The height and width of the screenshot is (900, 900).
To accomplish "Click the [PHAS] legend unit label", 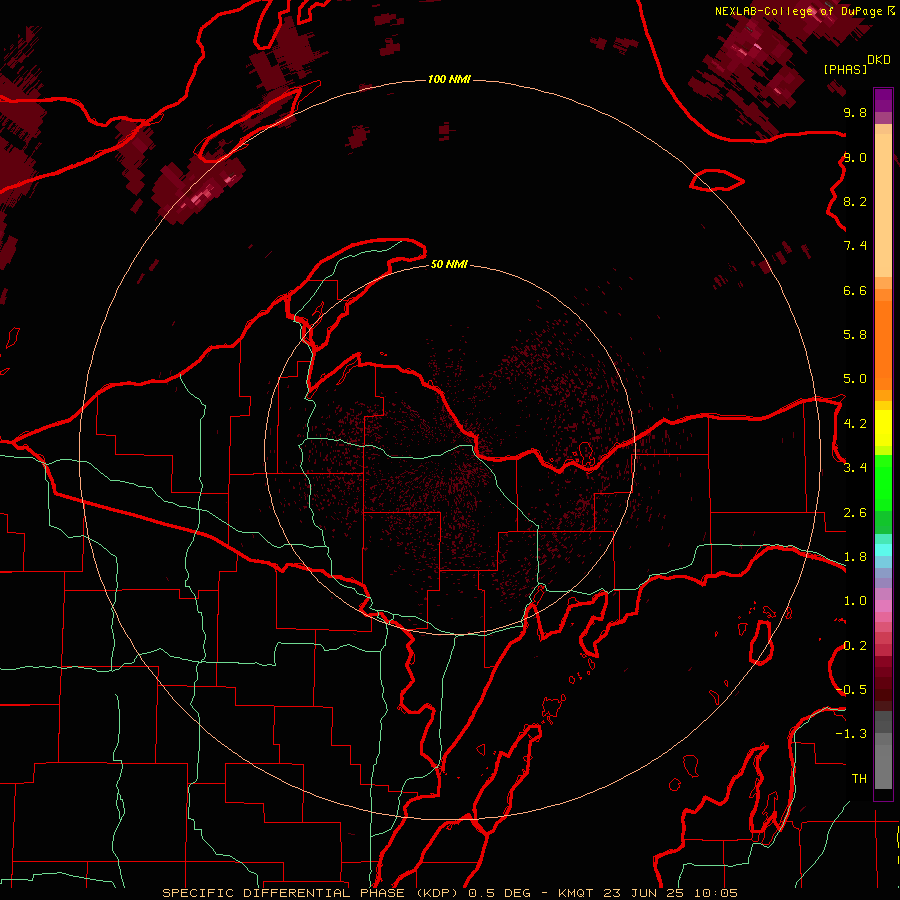I will click(x=845, y=70).
